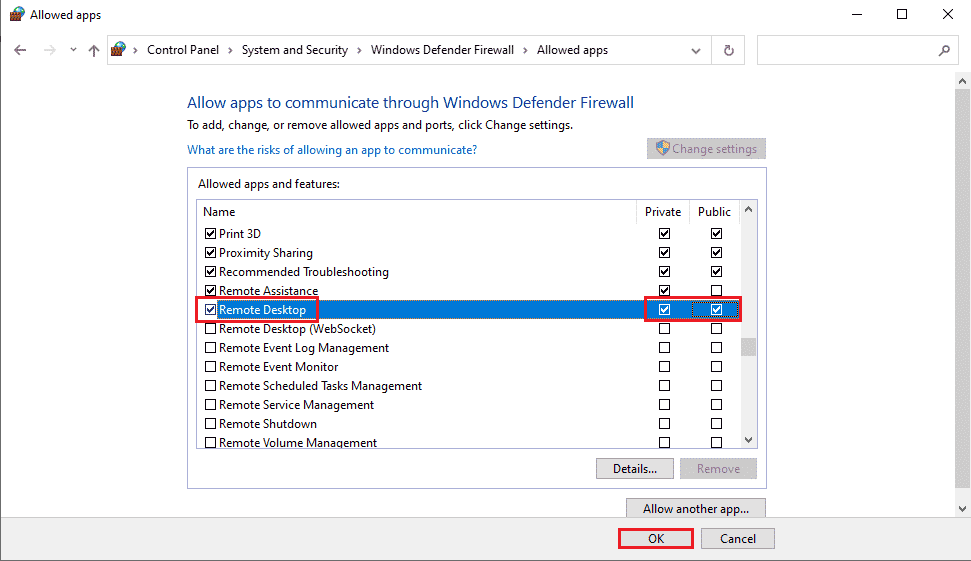971x561 pixels.
Task: Open the risks of allowing an app link
Action: 332,150
